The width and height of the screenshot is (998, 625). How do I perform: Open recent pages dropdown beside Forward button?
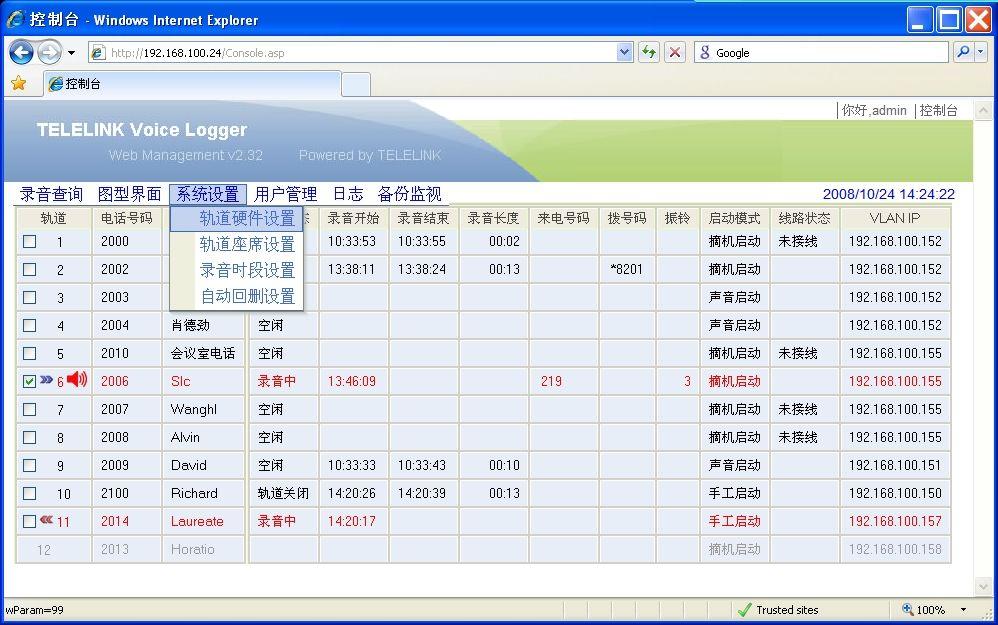tap(71, 53)
